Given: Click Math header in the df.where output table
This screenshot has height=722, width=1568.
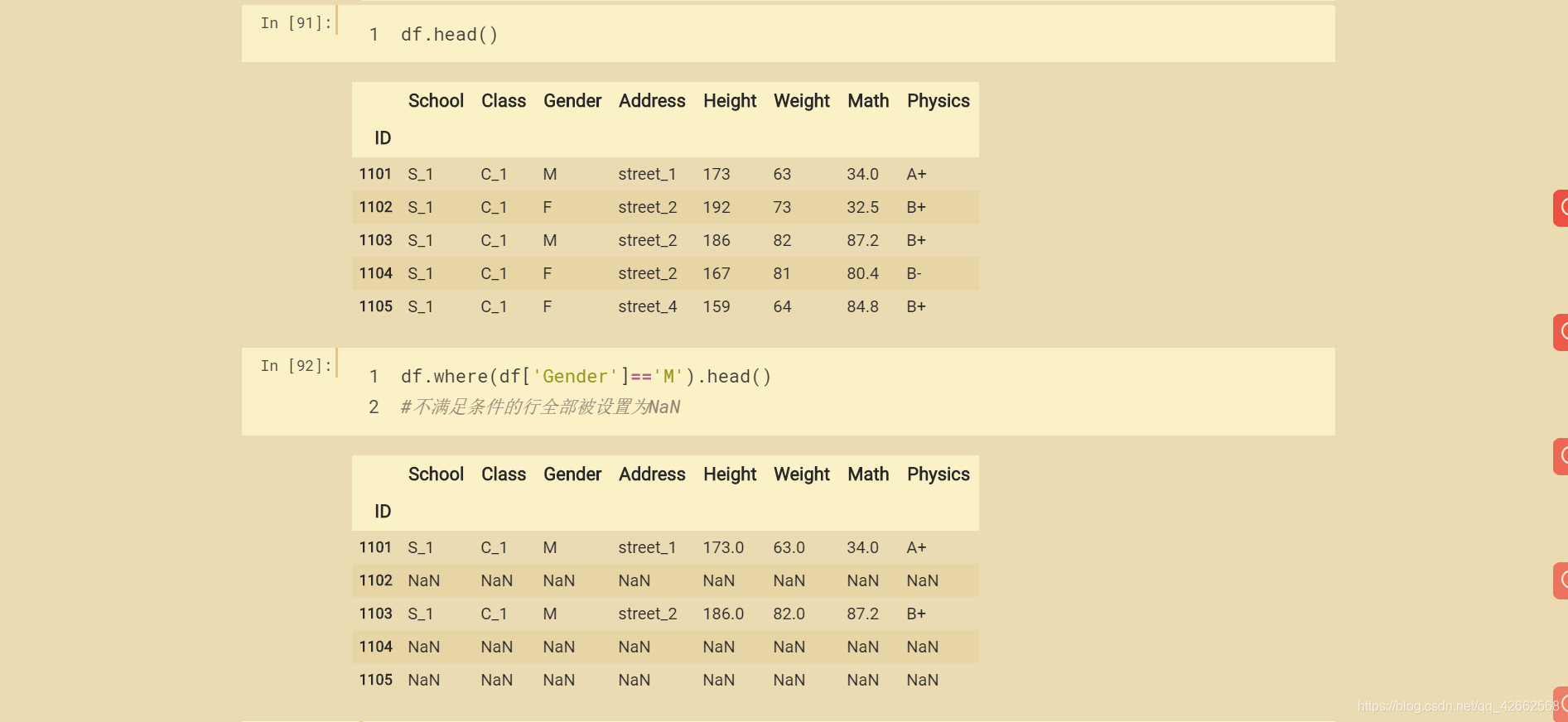Looking at the screenshot, I should coord(868,474).
